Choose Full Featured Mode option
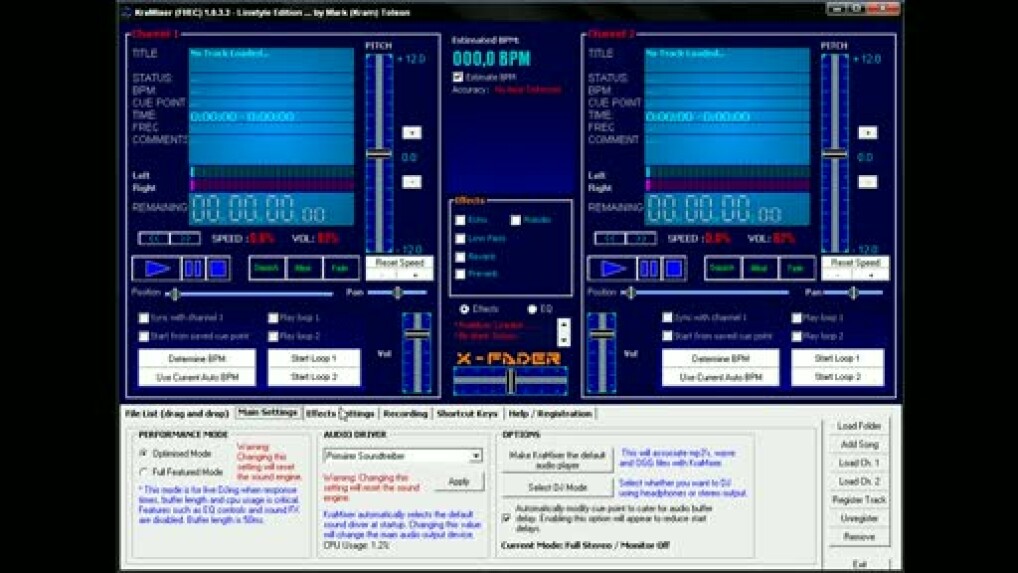Image resolution: width=1018 pixels, height=573 pixels. (145, 472)
